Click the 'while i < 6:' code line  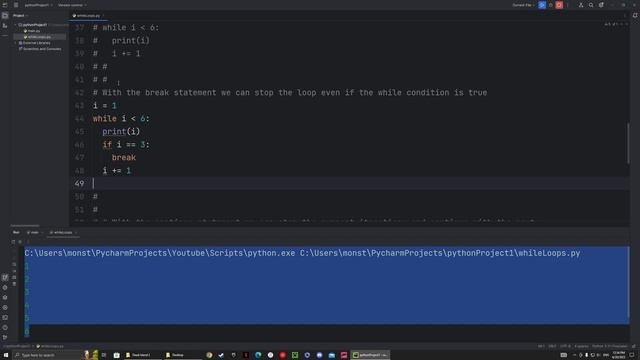tap(121, 119)
